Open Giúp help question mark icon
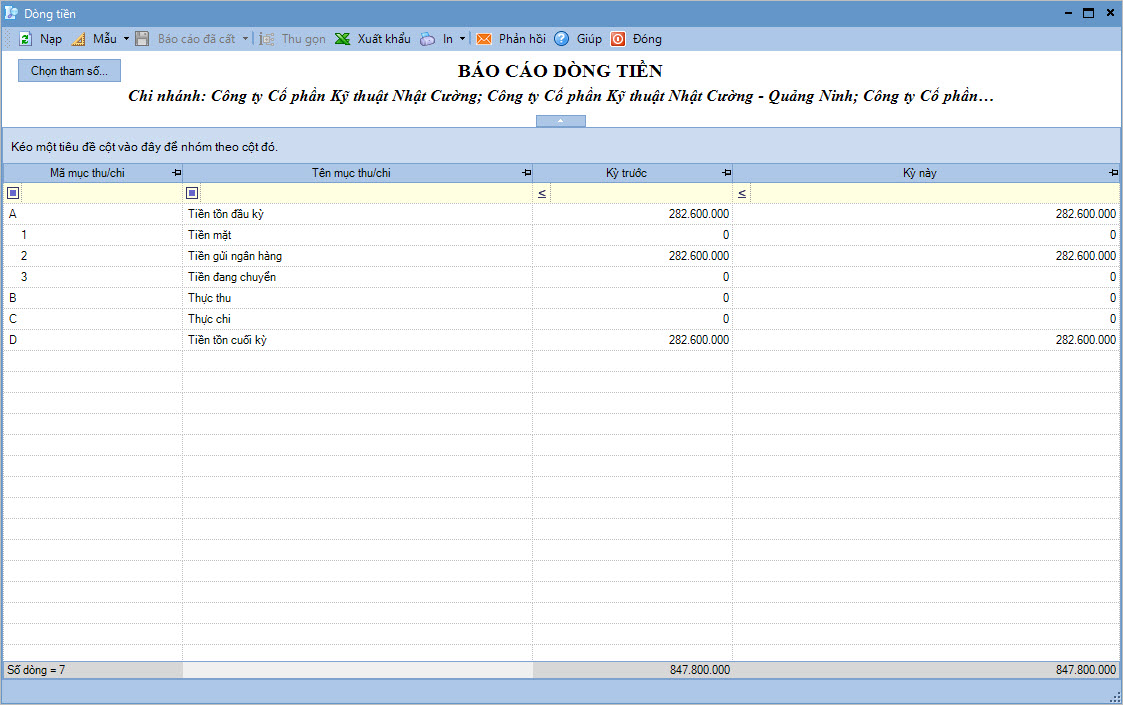The image size is (1123, 705). coord(561,39)
